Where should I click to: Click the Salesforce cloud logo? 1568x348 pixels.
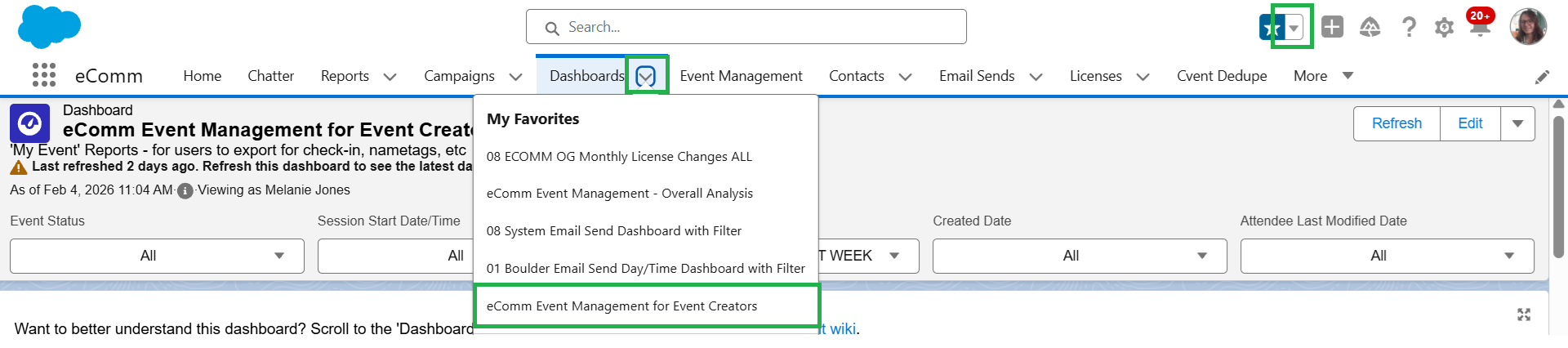[49, 27]
